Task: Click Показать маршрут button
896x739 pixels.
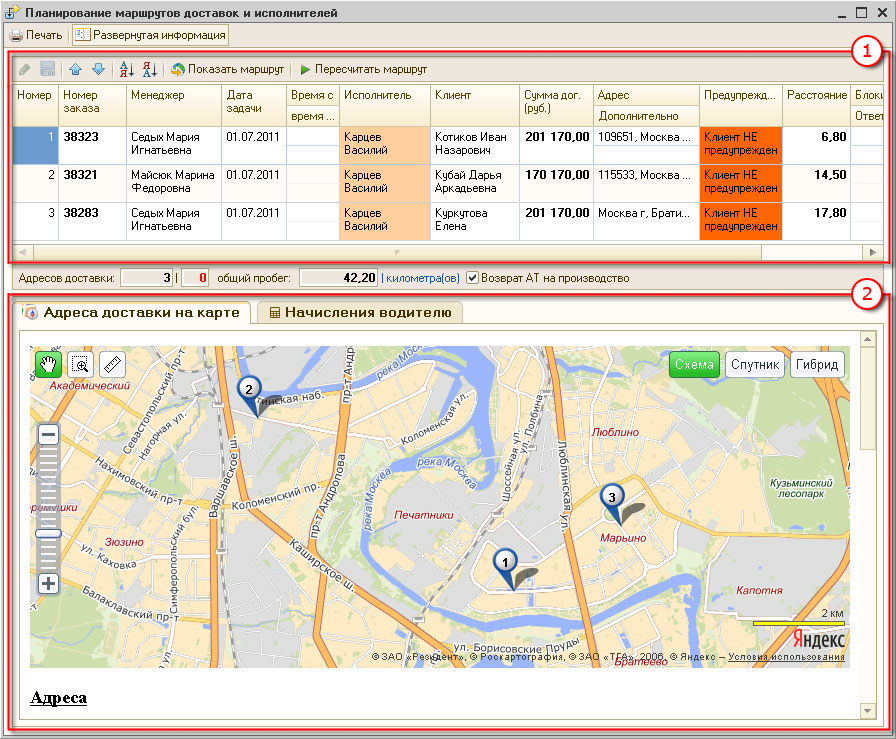Action: [x=227, y=69]
